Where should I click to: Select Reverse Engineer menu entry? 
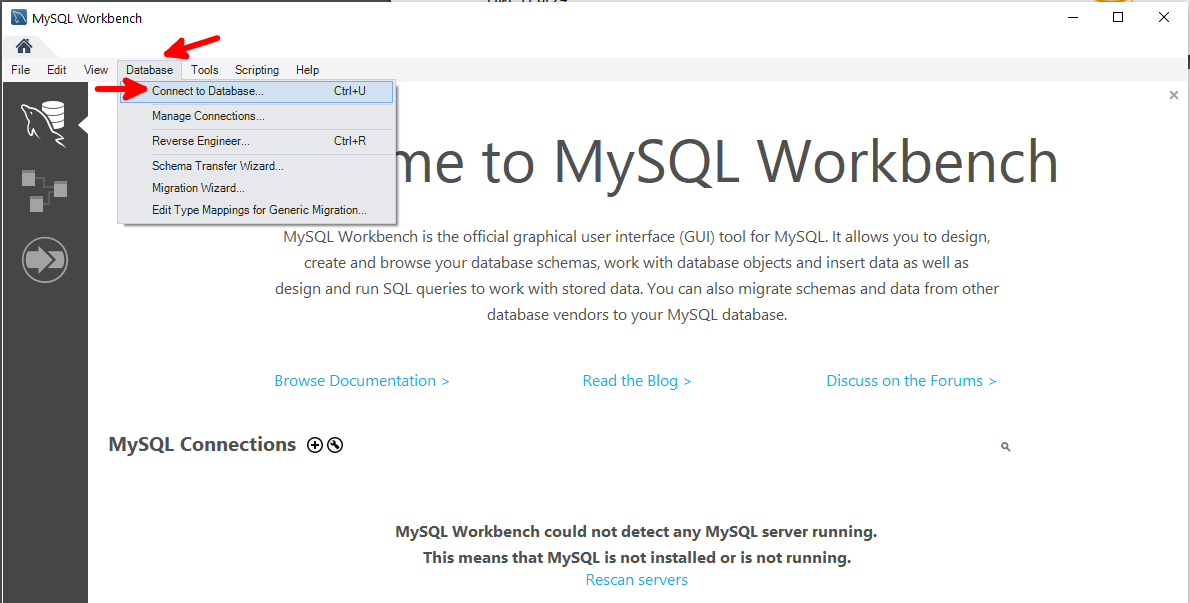257,141
